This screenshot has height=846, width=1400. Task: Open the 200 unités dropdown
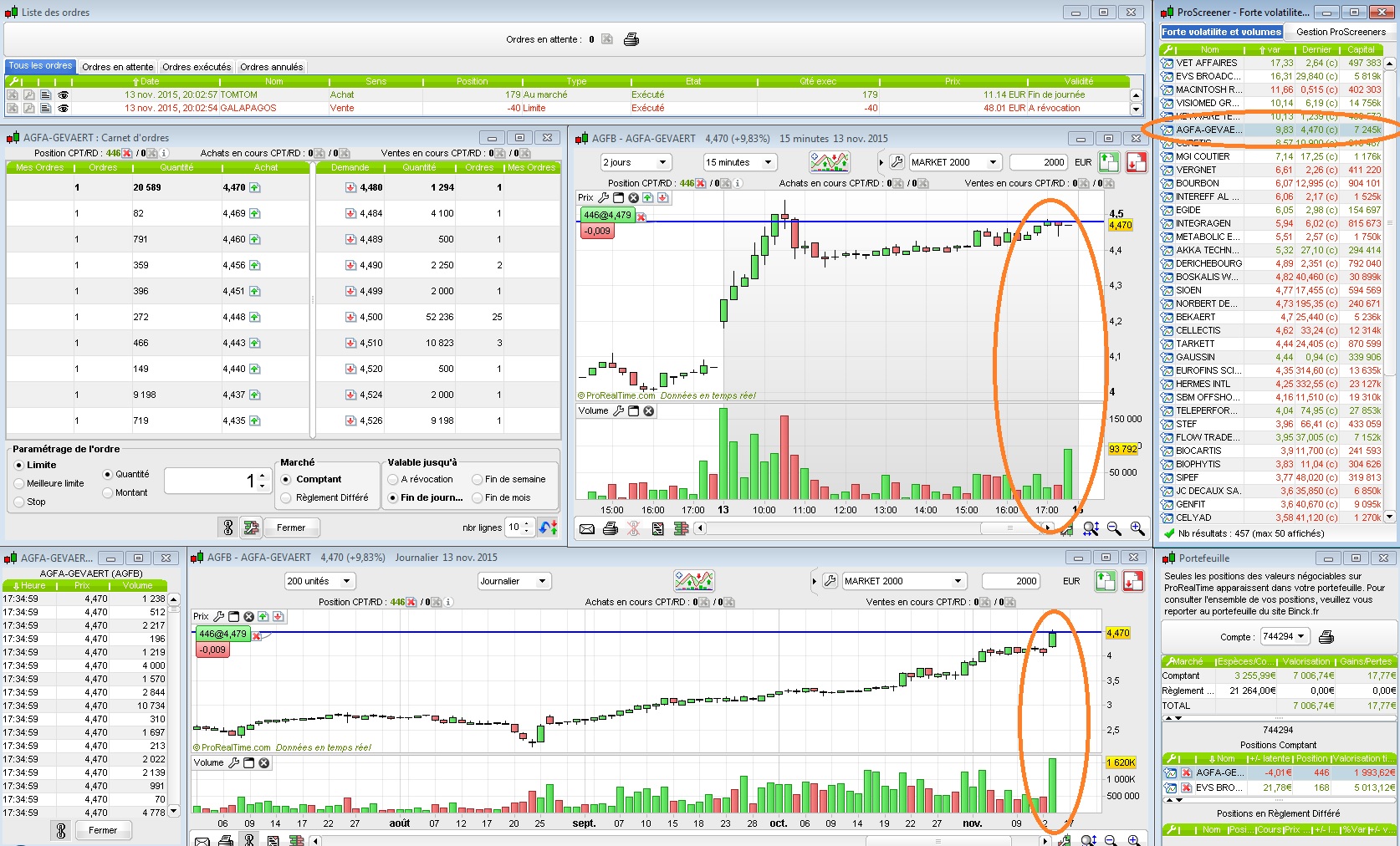coord(320,581)
